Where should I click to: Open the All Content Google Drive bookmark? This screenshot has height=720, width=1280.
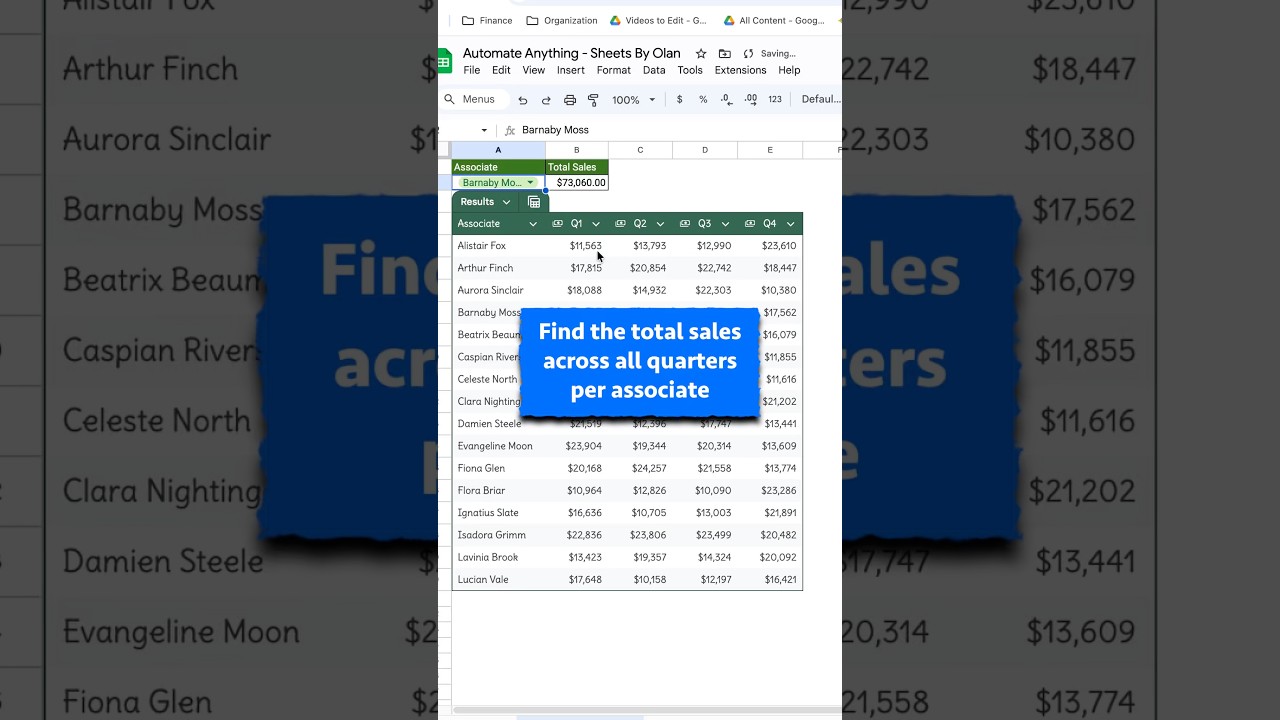coord(774,20)
